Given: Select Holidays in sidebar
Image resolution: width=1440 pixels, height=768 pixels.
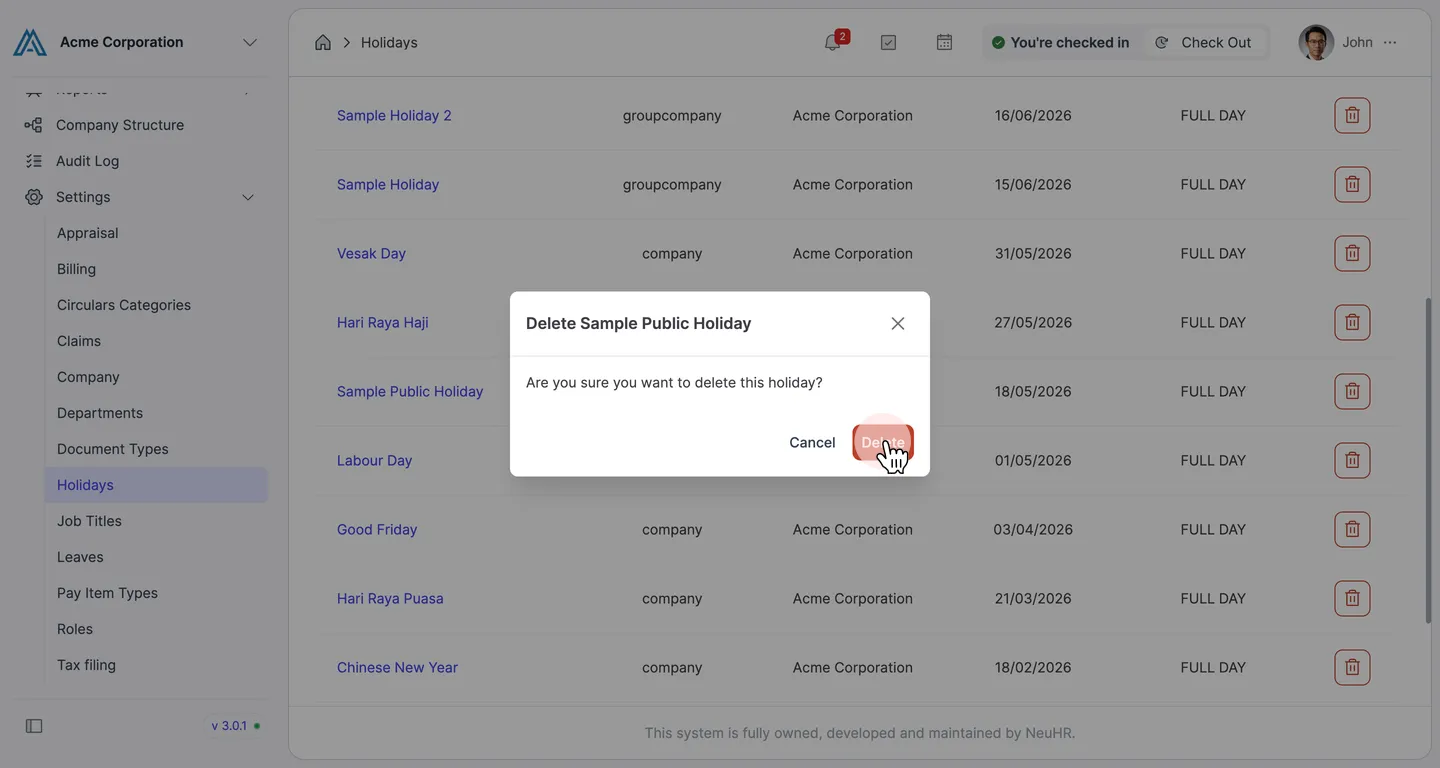Looking at the screenshot, I should 156,485.
